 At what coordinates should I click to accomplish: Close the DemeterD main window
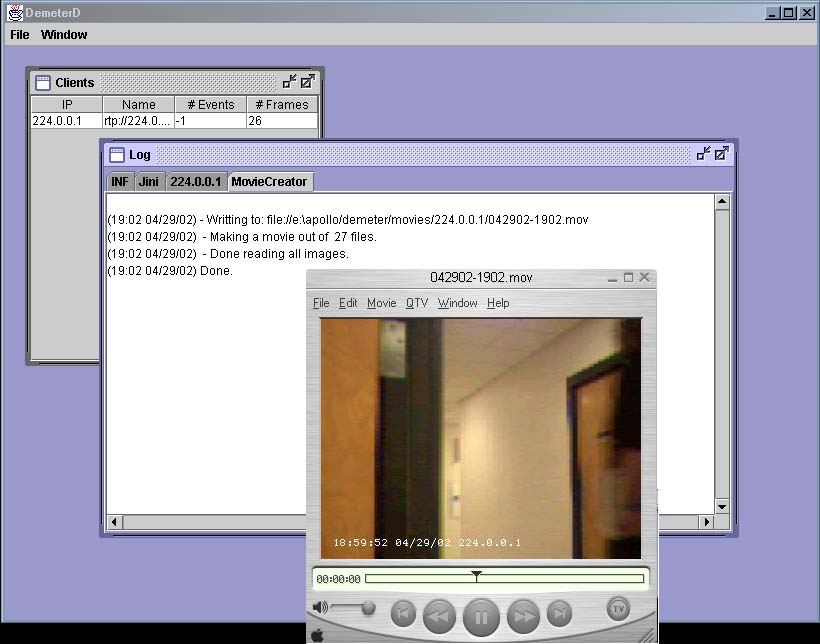pos(807,13)
